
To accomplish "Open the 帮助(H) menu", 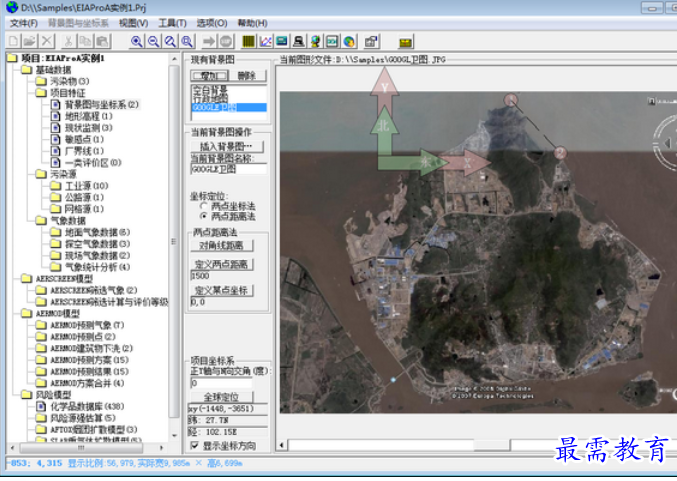I will (253, 23).
